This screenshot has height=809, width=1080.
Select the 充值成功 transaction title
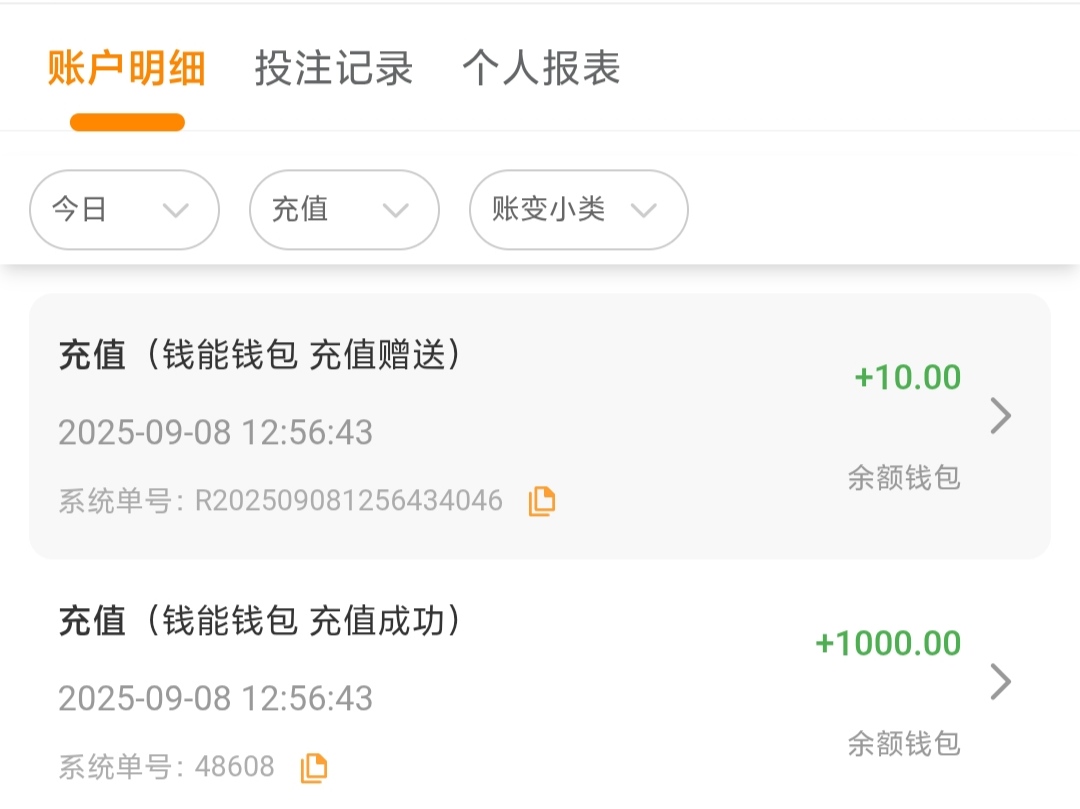[260, 621]
